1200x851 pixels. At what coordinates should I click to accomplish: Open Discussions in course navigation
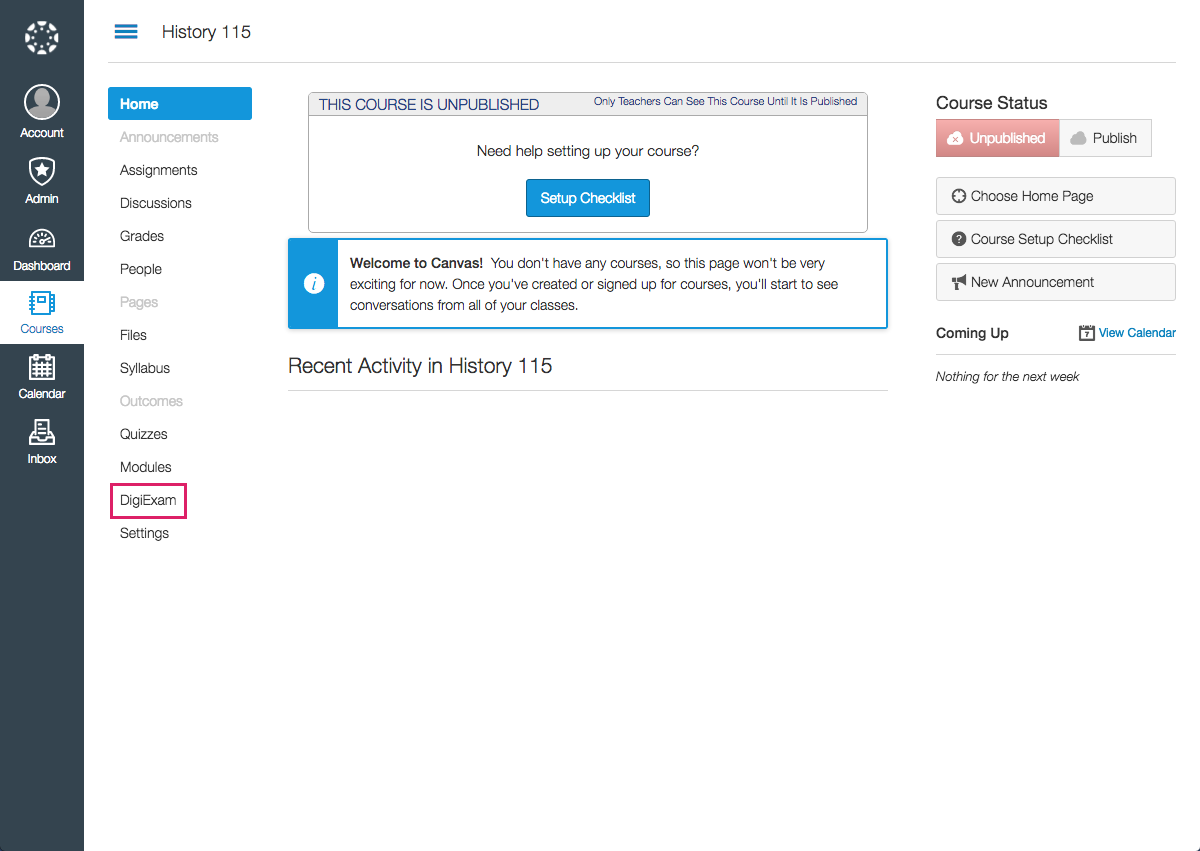click(x=156, y=203)
